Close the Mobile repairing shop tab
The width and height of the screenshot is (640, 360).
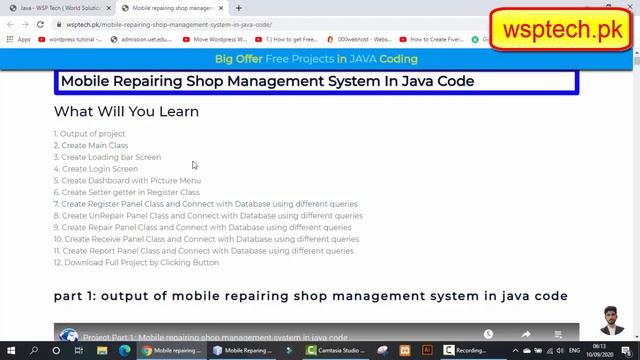coord(221,8)
